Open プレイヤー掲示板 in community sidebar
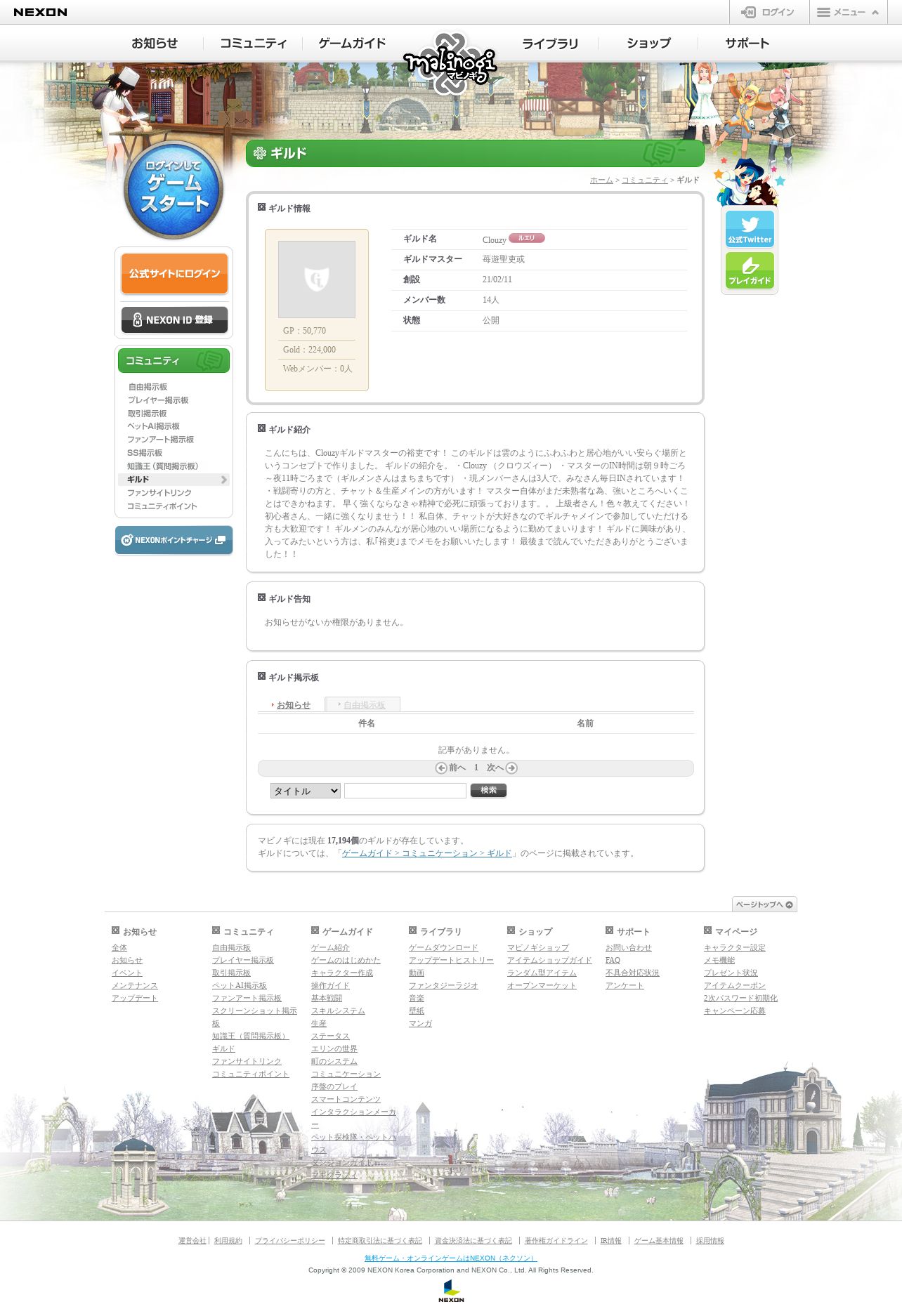The width and height of the screenshot is (902, 1316). [158, 400]
